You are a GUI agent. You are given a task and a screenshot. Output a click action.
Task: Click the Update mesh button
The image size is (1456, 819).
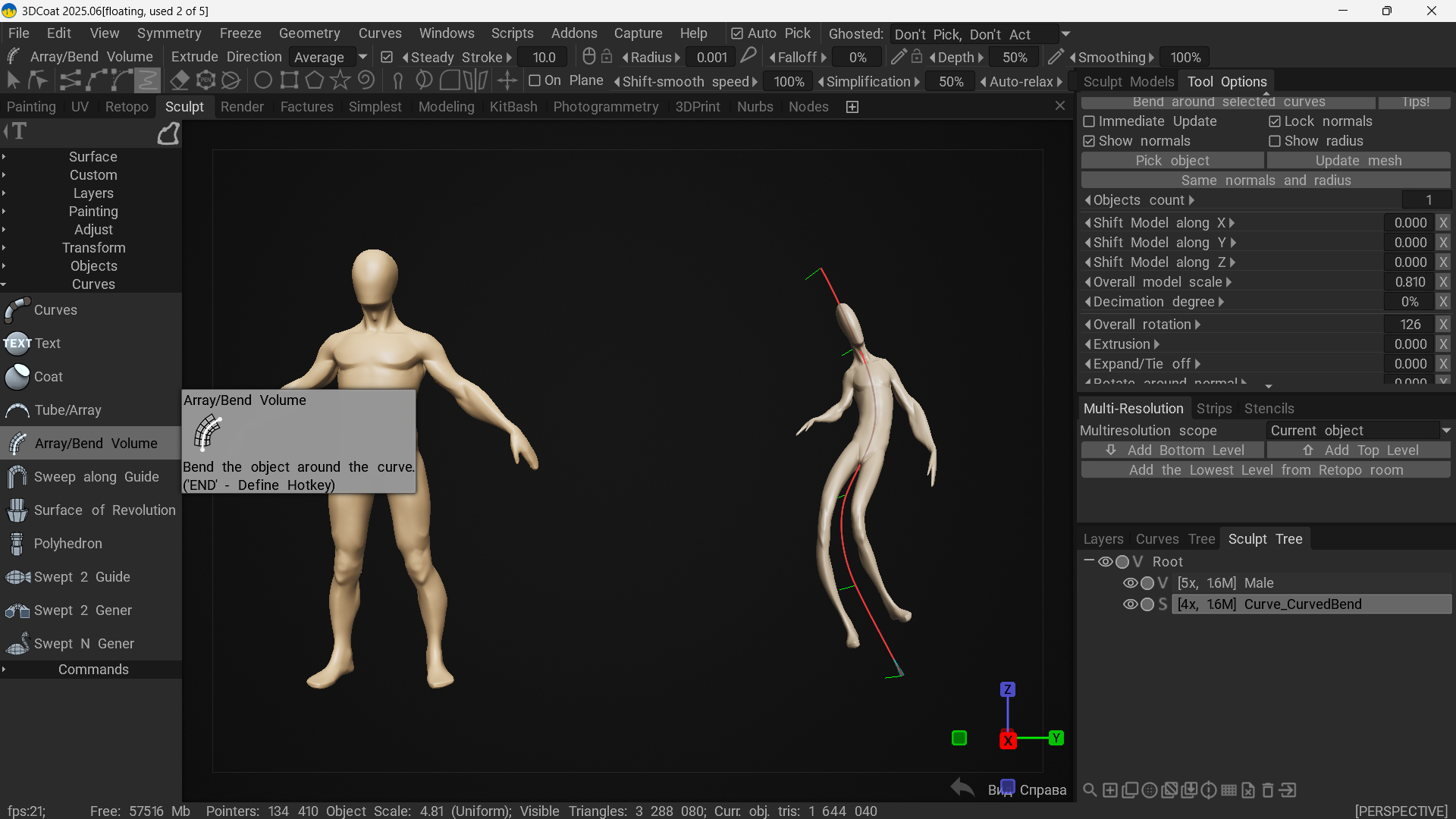[1358, 161]
